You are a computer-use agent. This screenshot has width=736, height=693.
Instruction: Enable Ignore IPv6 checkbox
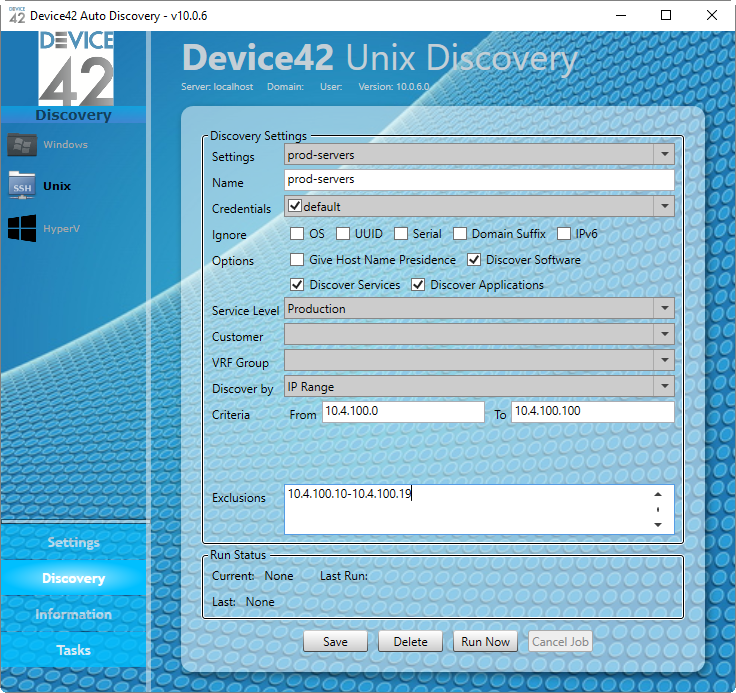point(564,233)
